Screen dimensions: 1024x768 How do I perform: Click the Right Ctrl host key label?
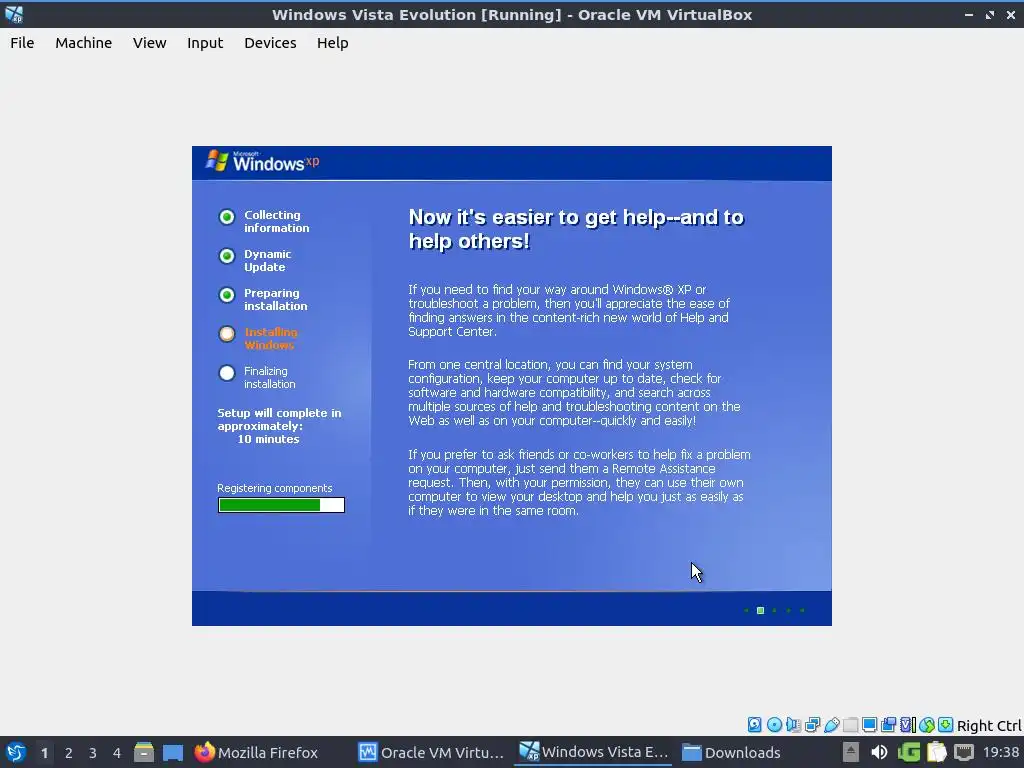[989, 726]
